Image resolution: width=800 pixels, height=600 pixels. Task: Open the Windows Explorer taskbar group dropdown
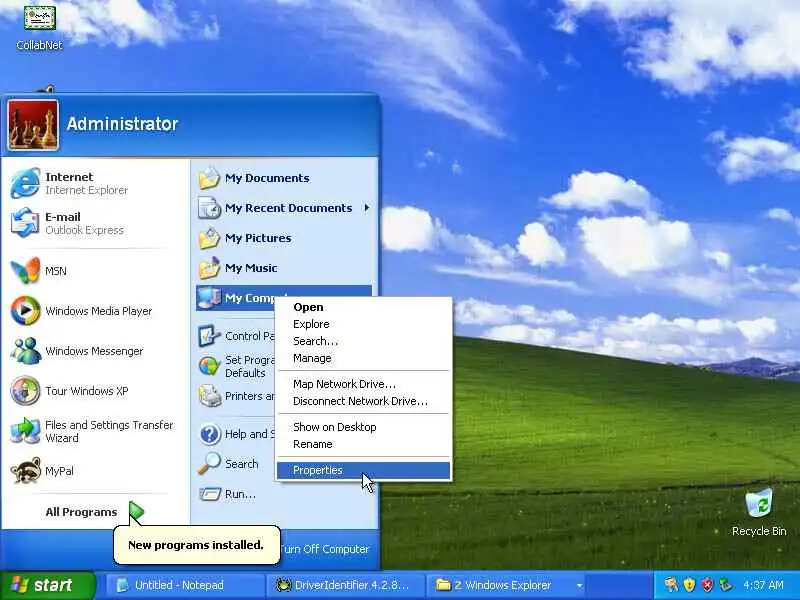(x=579, y=585)
